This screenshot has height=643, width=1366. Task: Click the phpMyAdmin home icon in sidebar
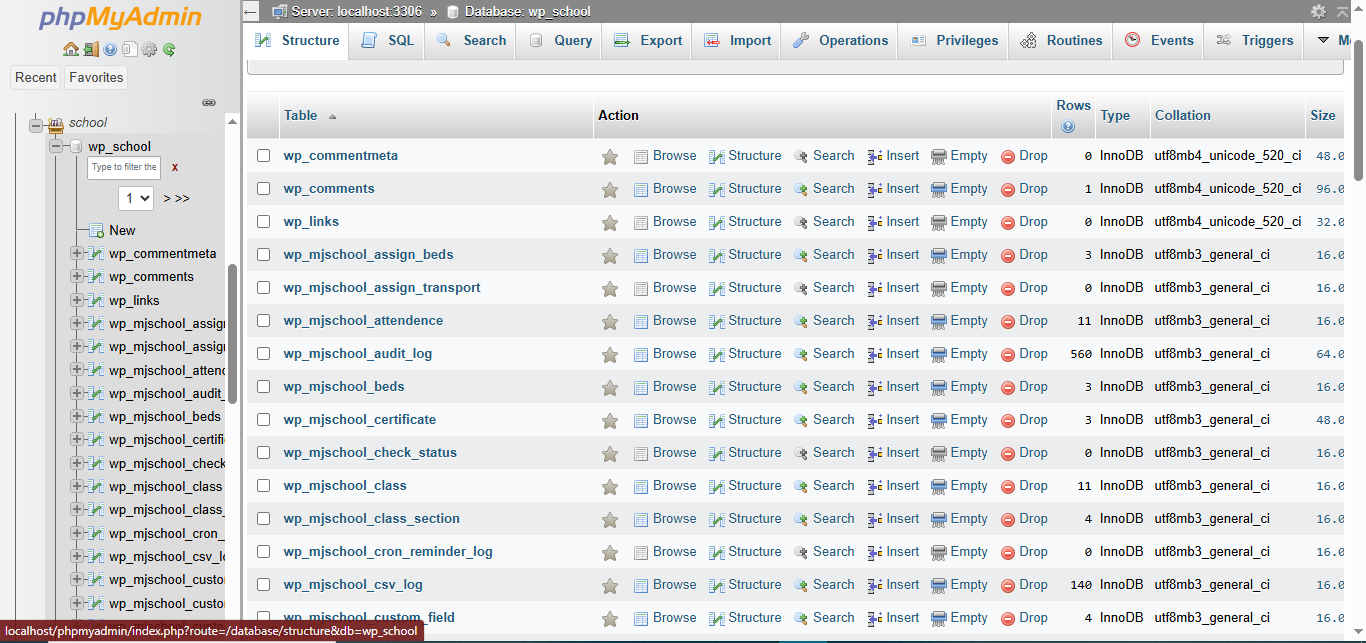coord(71,49)
